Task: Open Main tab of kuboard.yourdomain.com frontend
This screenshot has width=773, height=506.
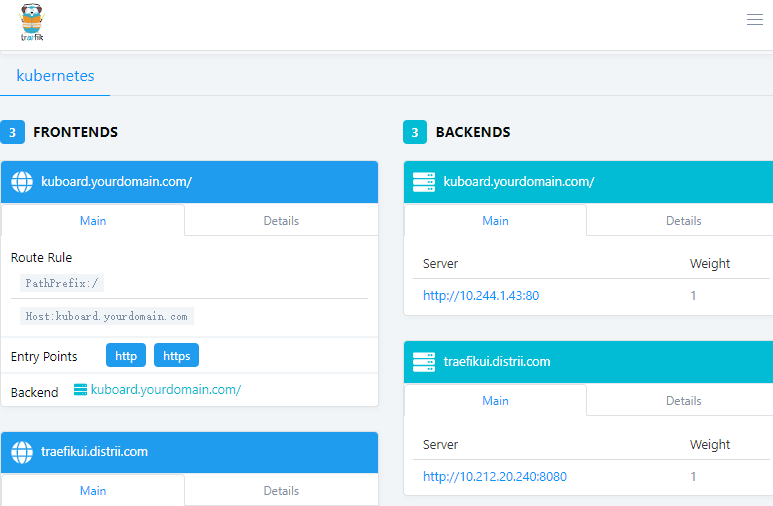Action: click(93, 220)
